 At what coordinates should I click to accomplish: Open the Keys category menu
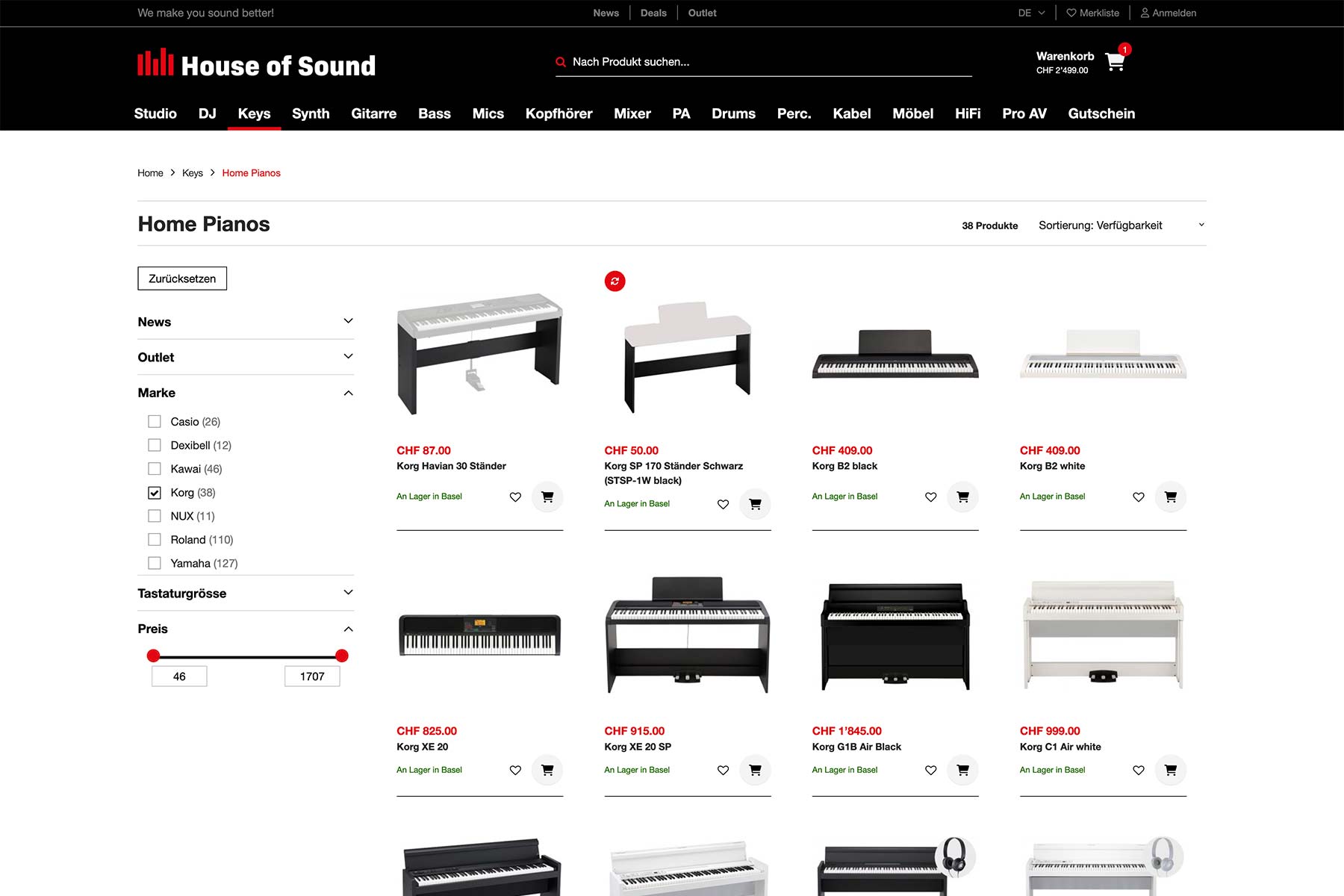coord(254,113)
